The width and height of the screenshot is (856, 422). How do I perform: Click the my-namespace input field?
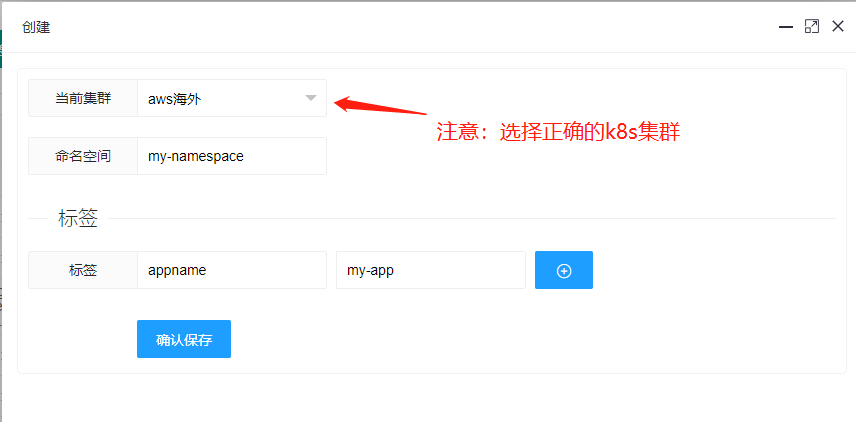(232, 156)
